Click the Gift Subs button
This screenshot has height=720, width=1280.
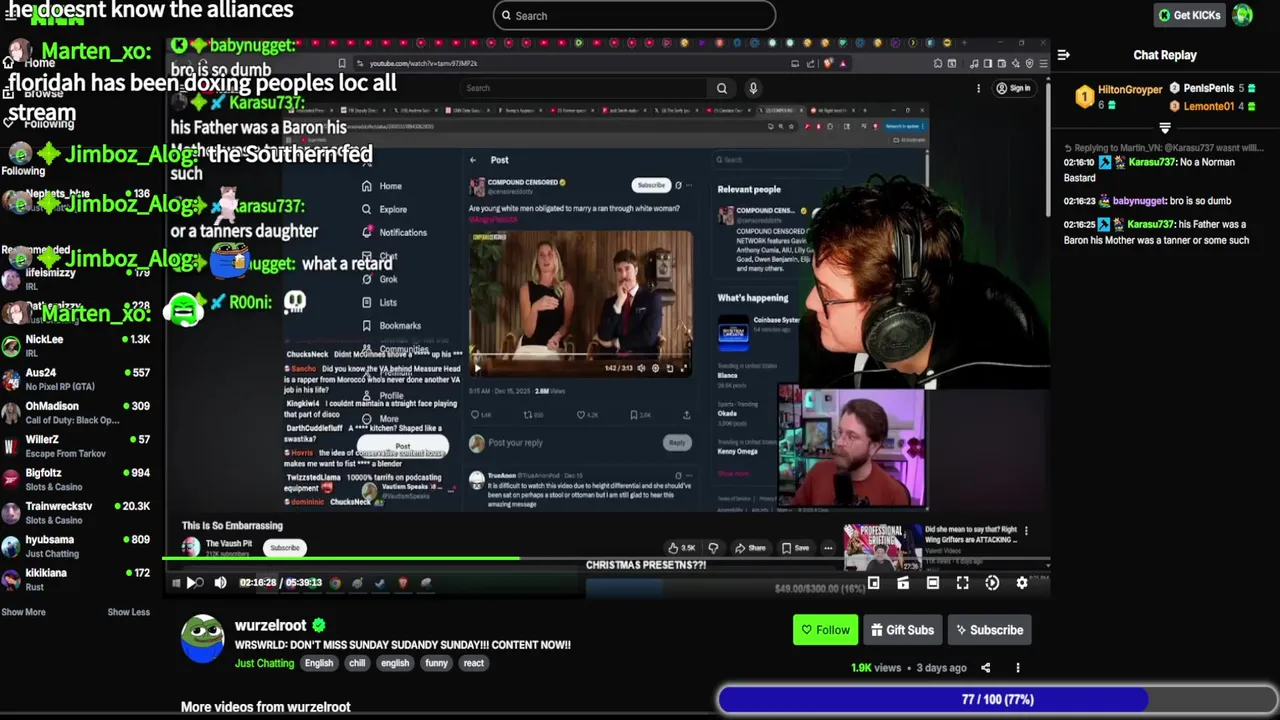point(902,630)
